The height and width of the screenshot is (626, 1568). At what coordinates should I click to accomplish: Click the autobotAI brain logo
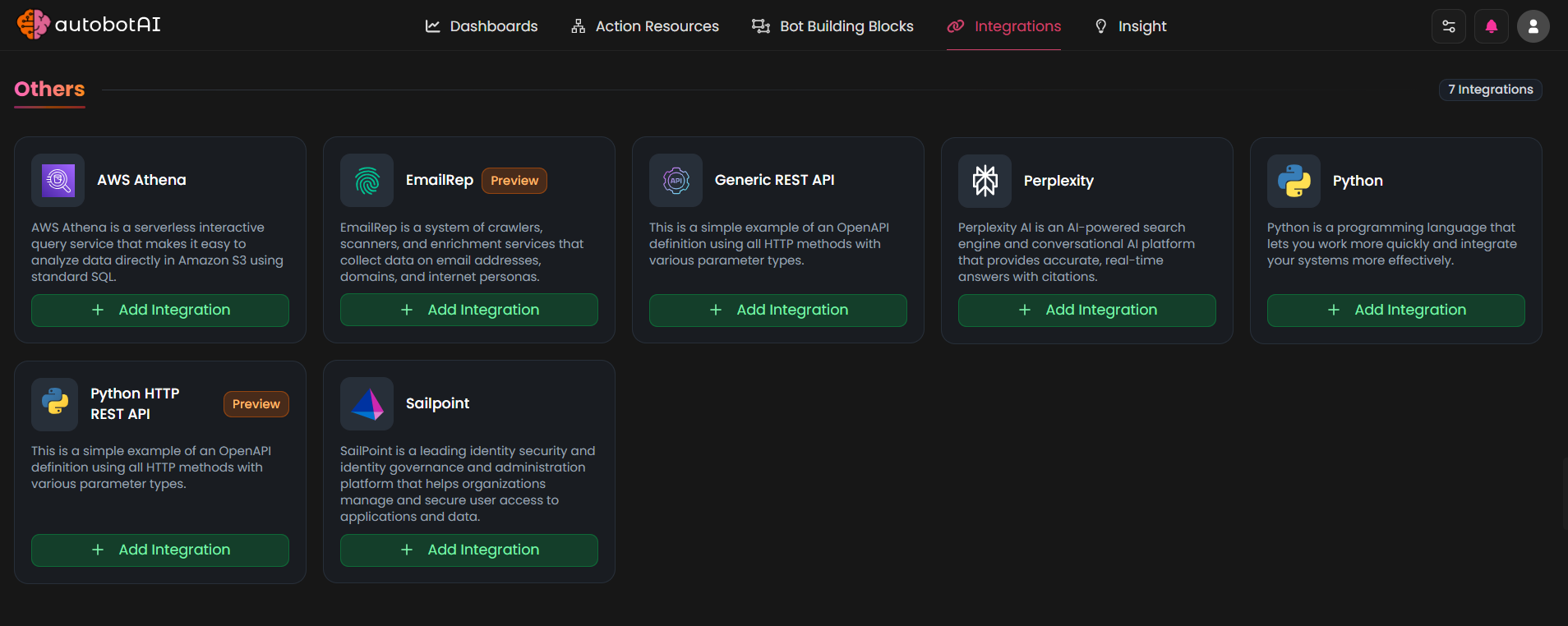(x=33, y=25)
